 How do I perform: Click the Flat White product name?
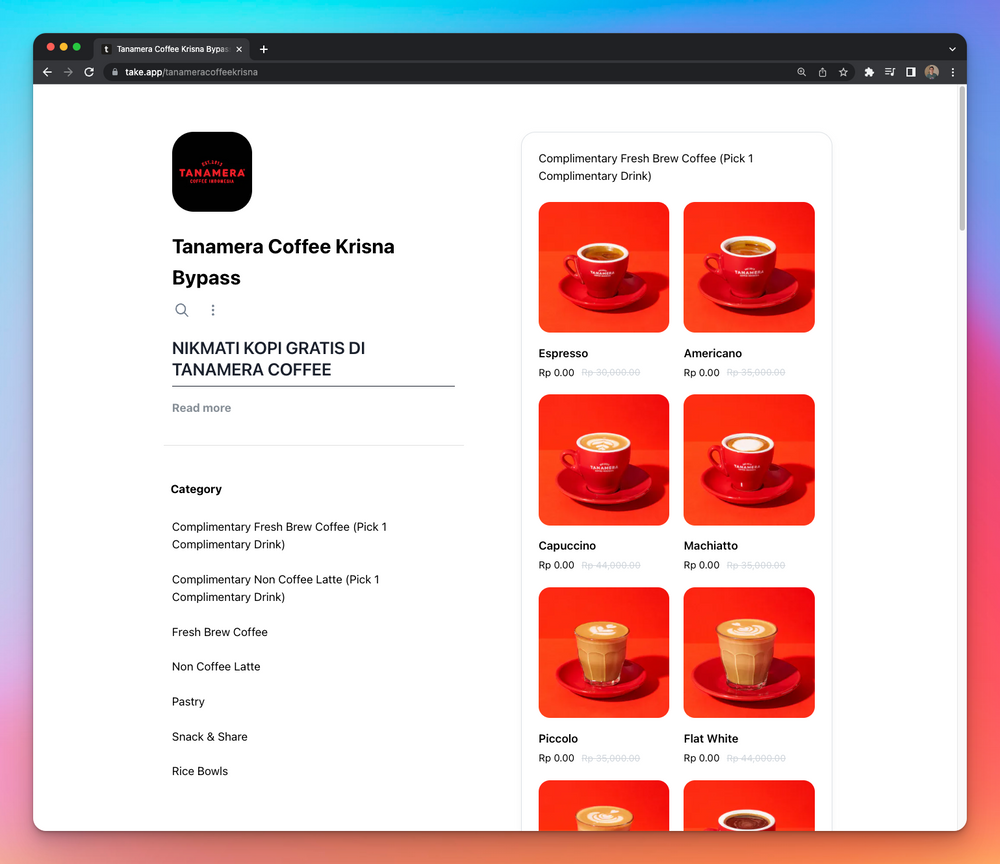click(x=711, y=738)
